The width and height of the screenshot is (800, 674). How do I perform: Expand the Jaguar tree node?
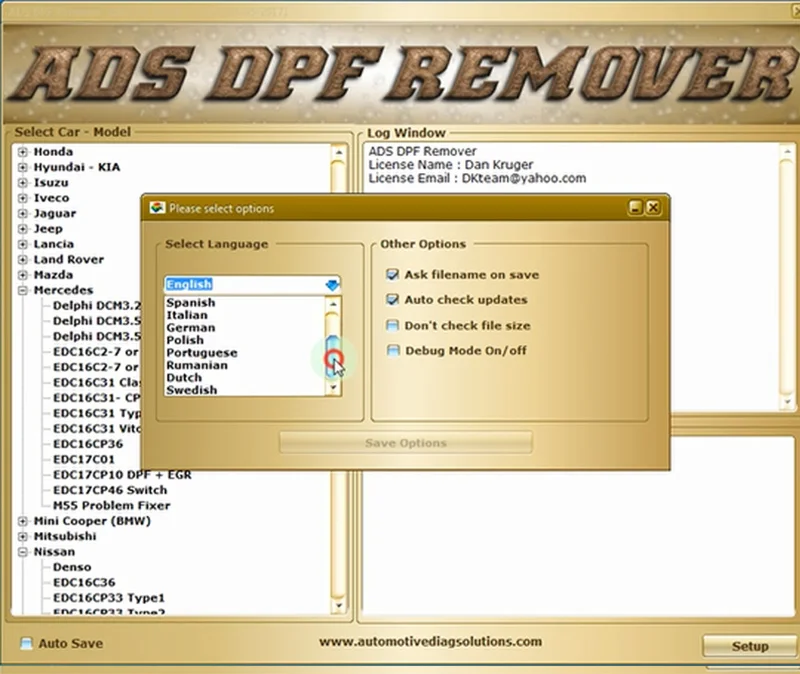pos(22,213)
